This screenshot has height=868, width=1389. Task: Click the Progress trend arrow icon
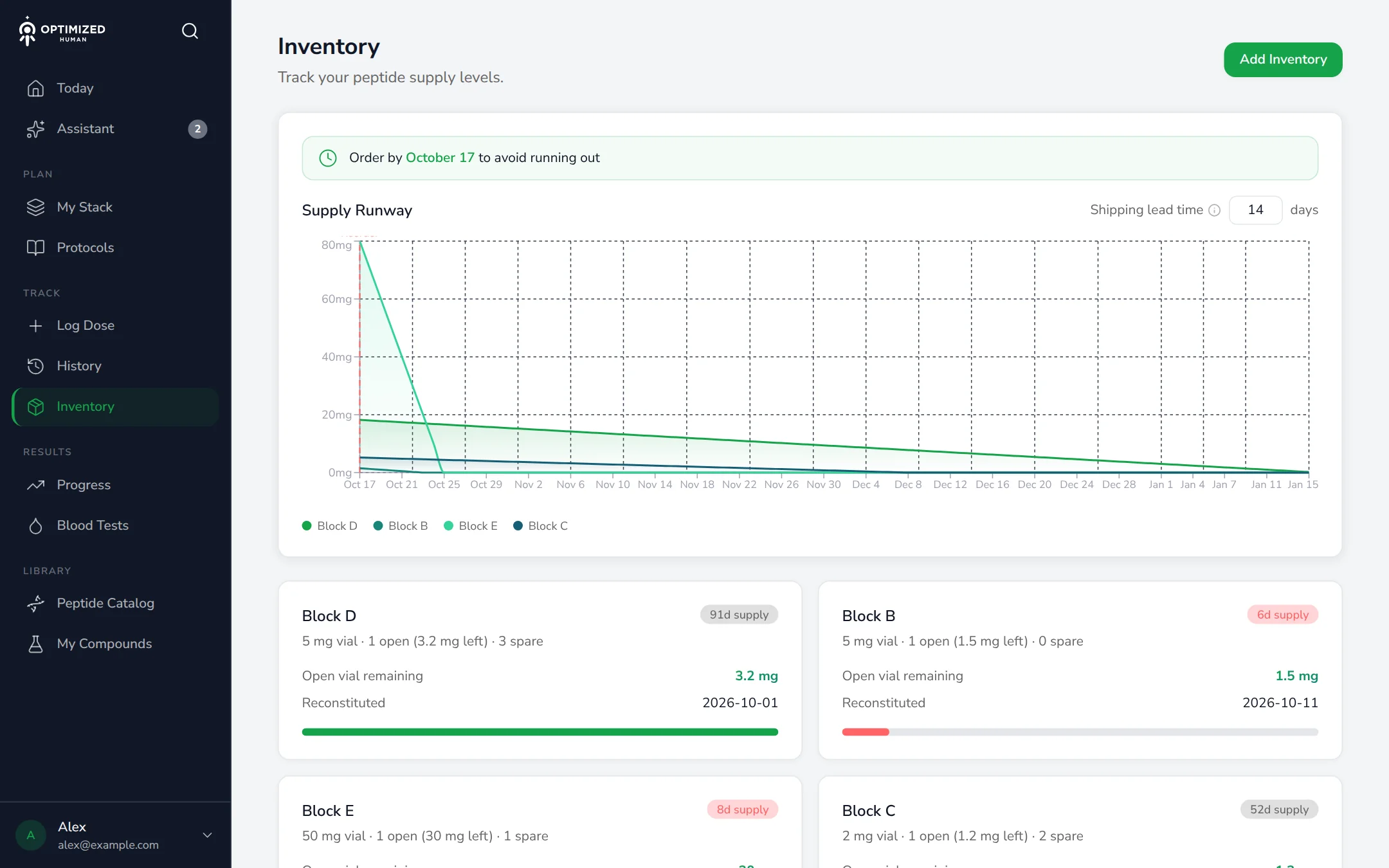pos(35,485)
